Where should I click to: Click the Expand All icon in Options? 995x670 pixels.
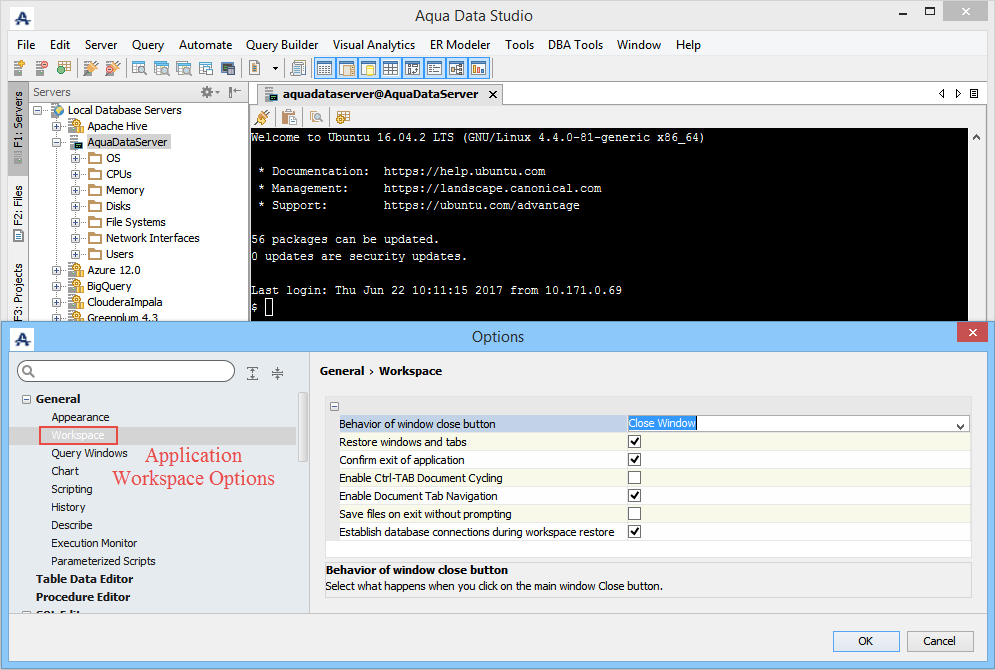pos(253,373)
